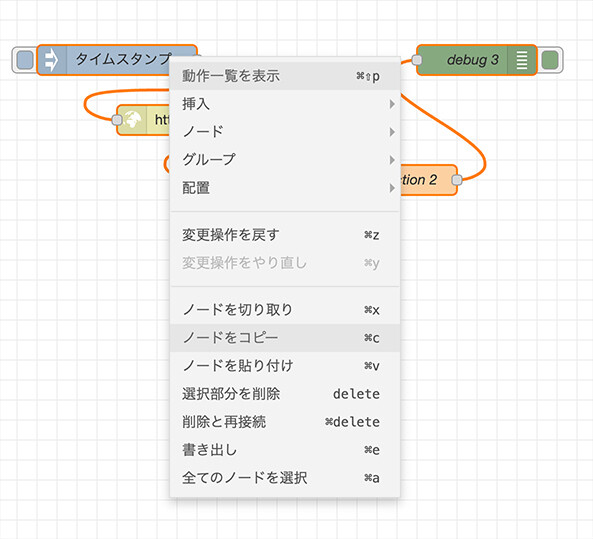Choose 動作一覧を表示 from the menu
593x539 pixels.
click(285, 76)
